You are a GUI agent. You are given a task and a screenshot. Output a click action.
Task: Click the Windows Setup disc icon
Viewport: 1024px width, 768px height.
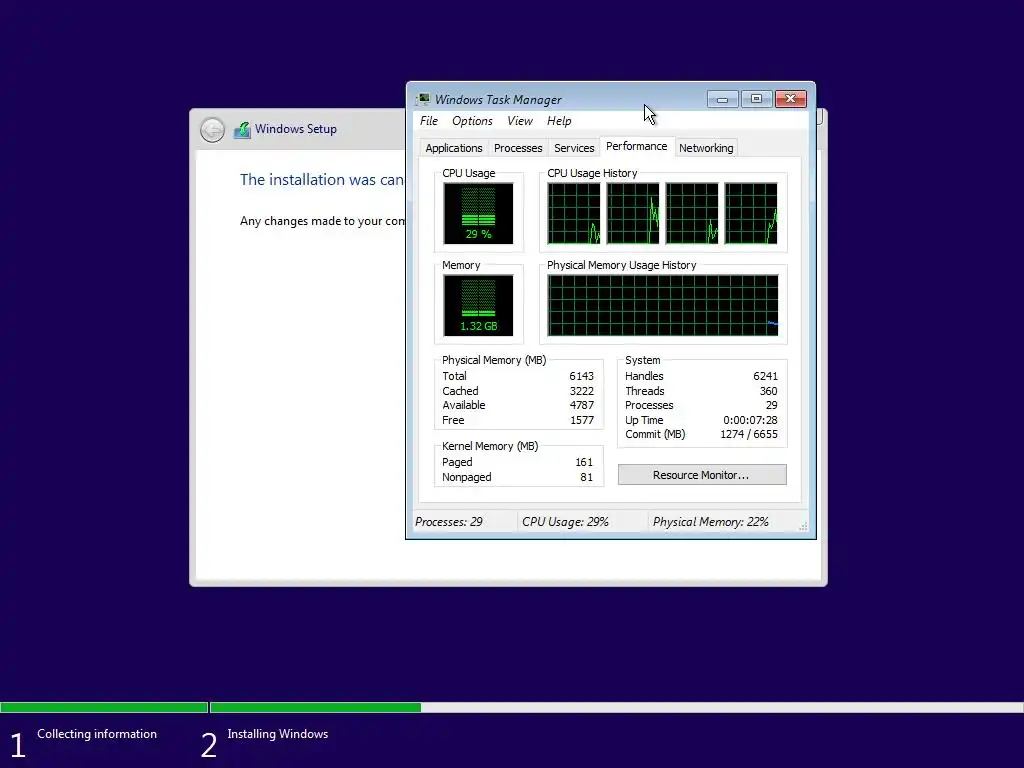(242, 129)
